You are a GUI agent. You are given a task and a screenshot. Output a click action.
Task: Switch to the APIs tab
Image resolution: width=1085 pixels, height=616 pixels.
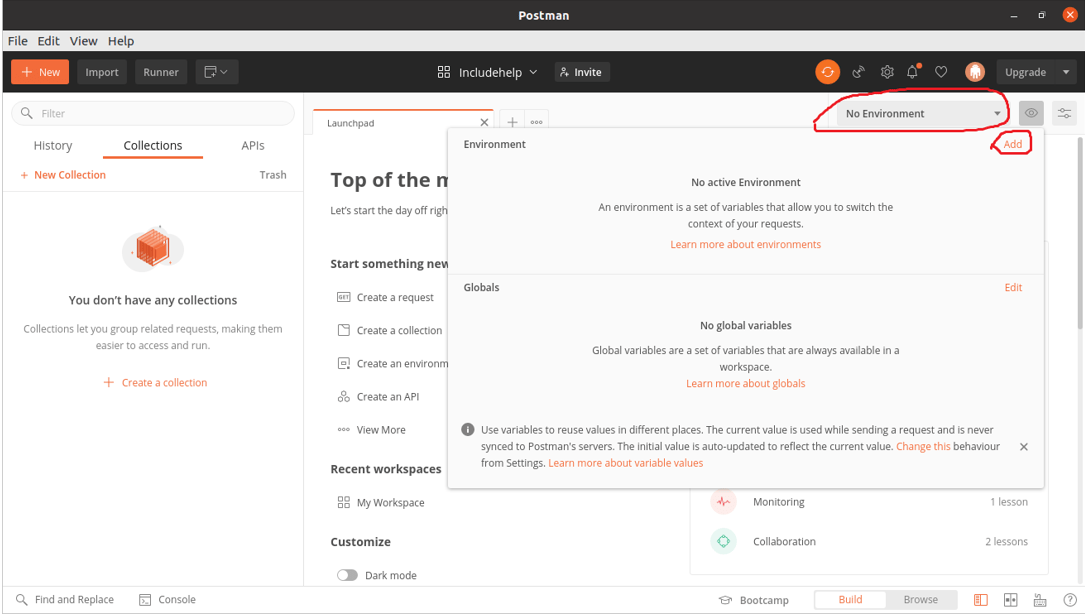[x=252, y=145]
